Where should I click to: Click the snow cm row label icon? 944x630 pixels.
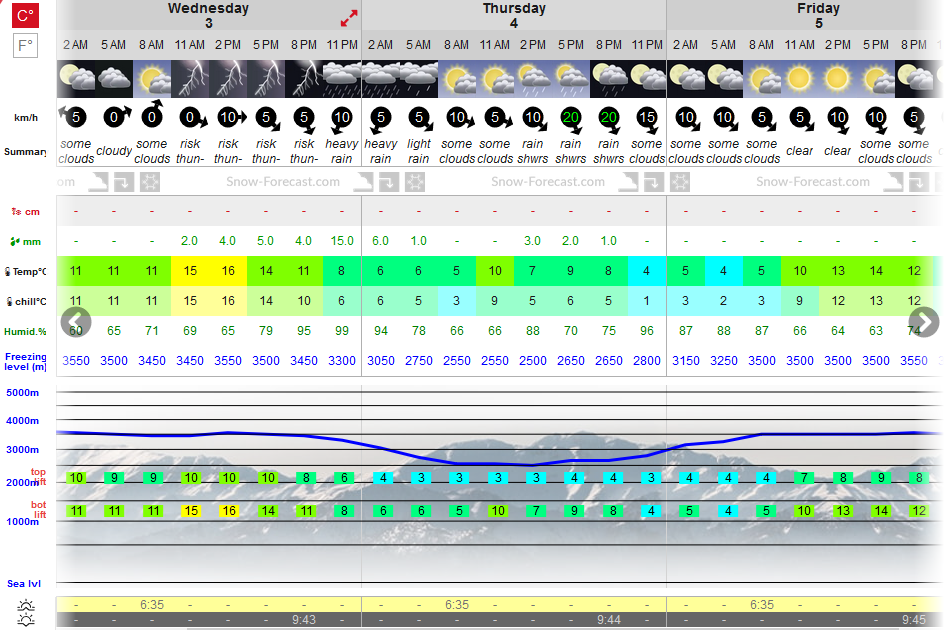pyautogui.click(x=16, y=211)
